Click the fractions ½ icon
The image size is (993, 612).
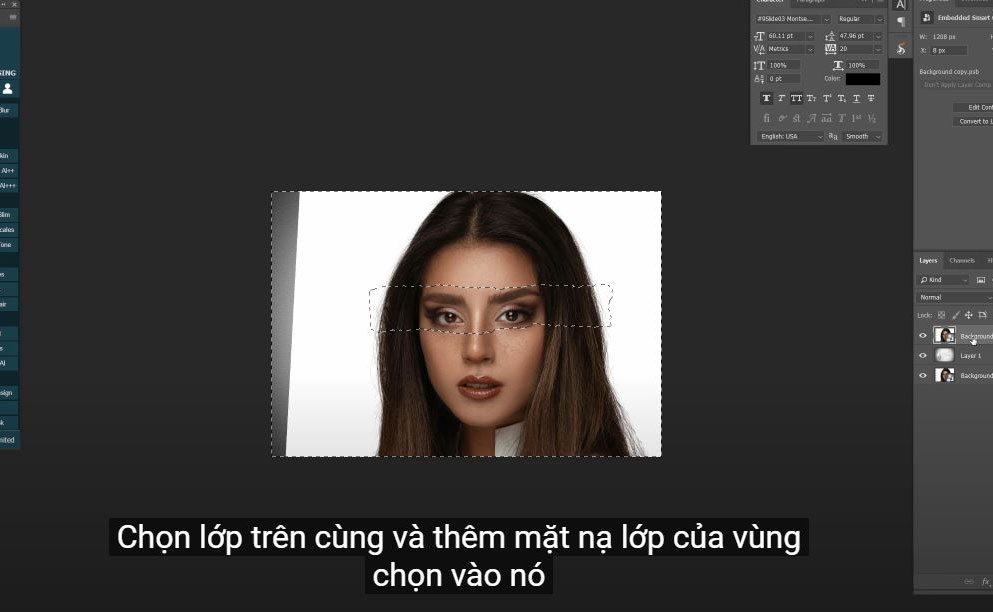[x=871, y=118]
